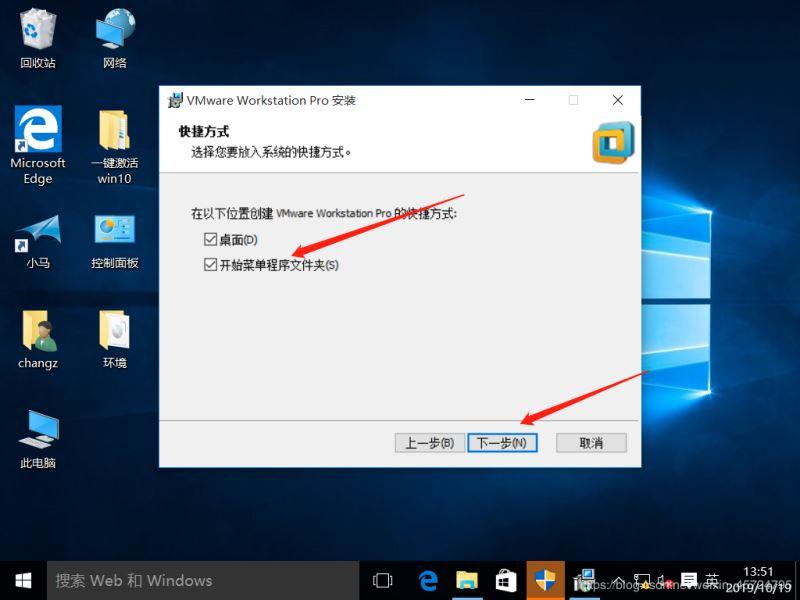Uncheck 开始菜单程序文件夹(S) option
This screenshot has width=800, height=600.
pos(210,263)
